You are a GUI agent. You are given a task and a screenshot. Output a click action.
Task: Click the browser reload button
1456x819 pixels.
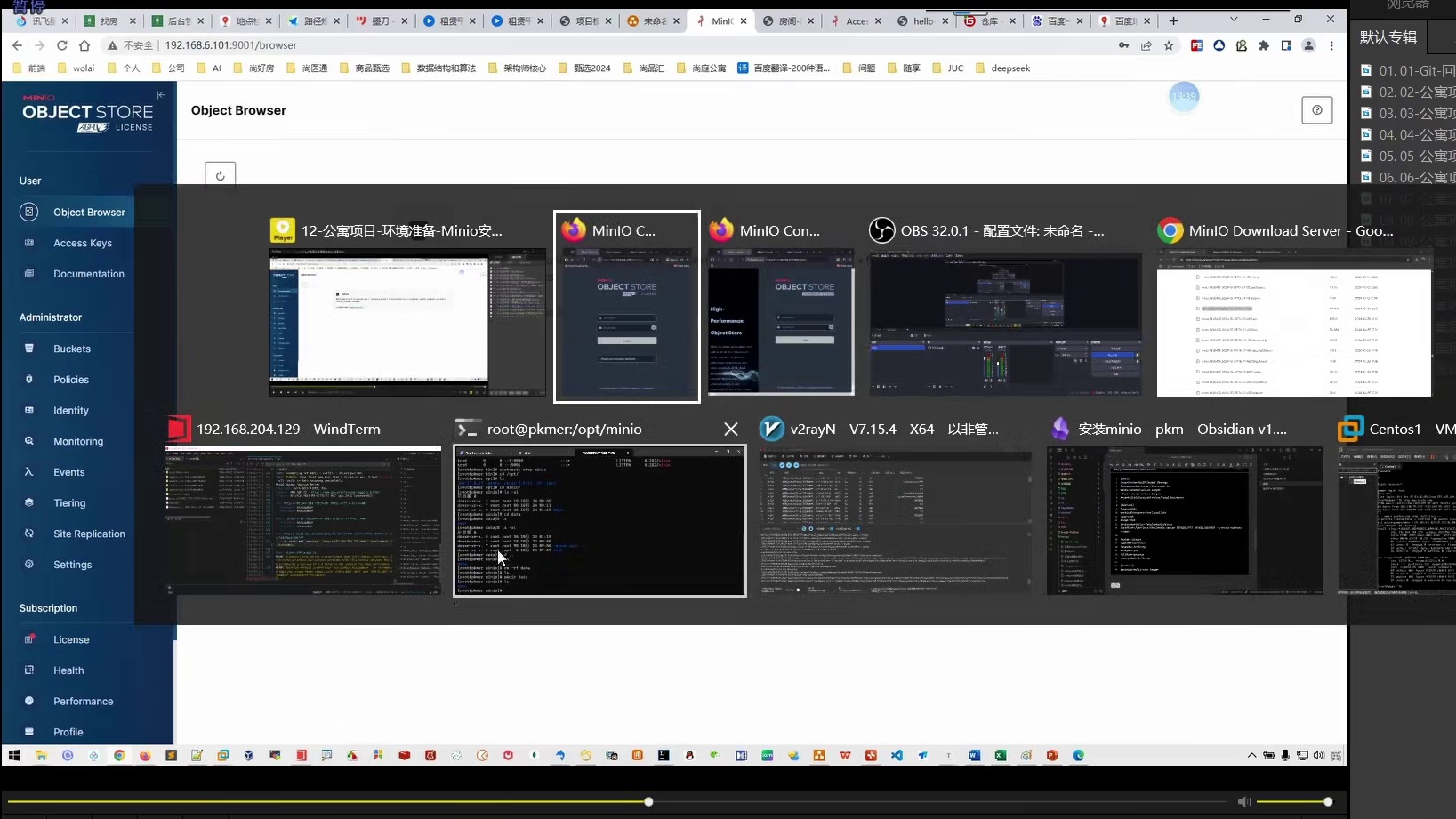tap(61, 45)
